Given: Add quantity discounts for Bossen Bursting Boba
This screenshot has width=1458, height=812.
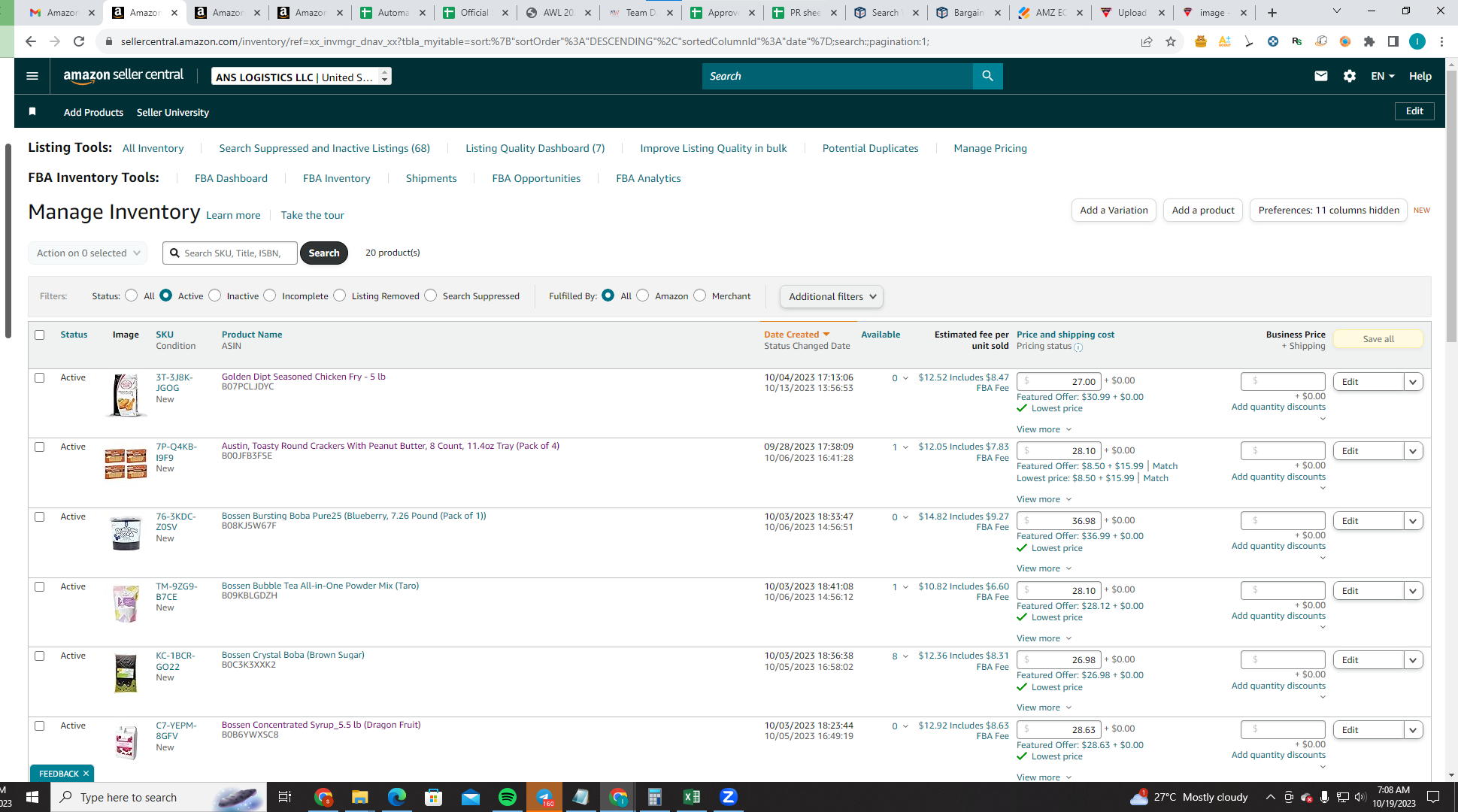Looking at the screenshot, I should 1278,546.
